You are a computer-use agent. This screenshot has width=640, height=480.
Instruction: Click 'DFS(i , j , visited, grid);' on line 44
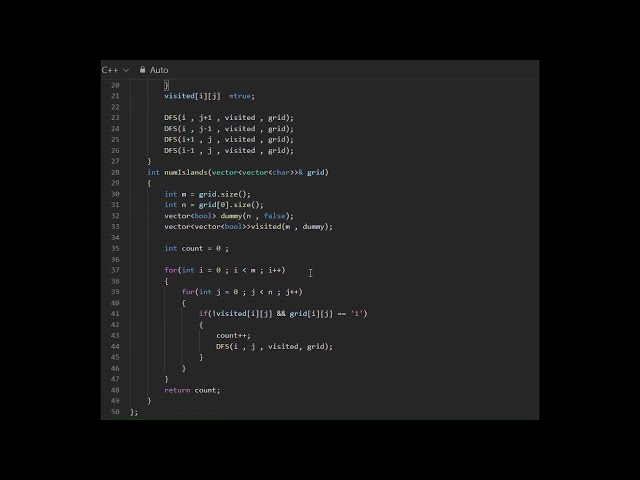click(x=274, y=347)
